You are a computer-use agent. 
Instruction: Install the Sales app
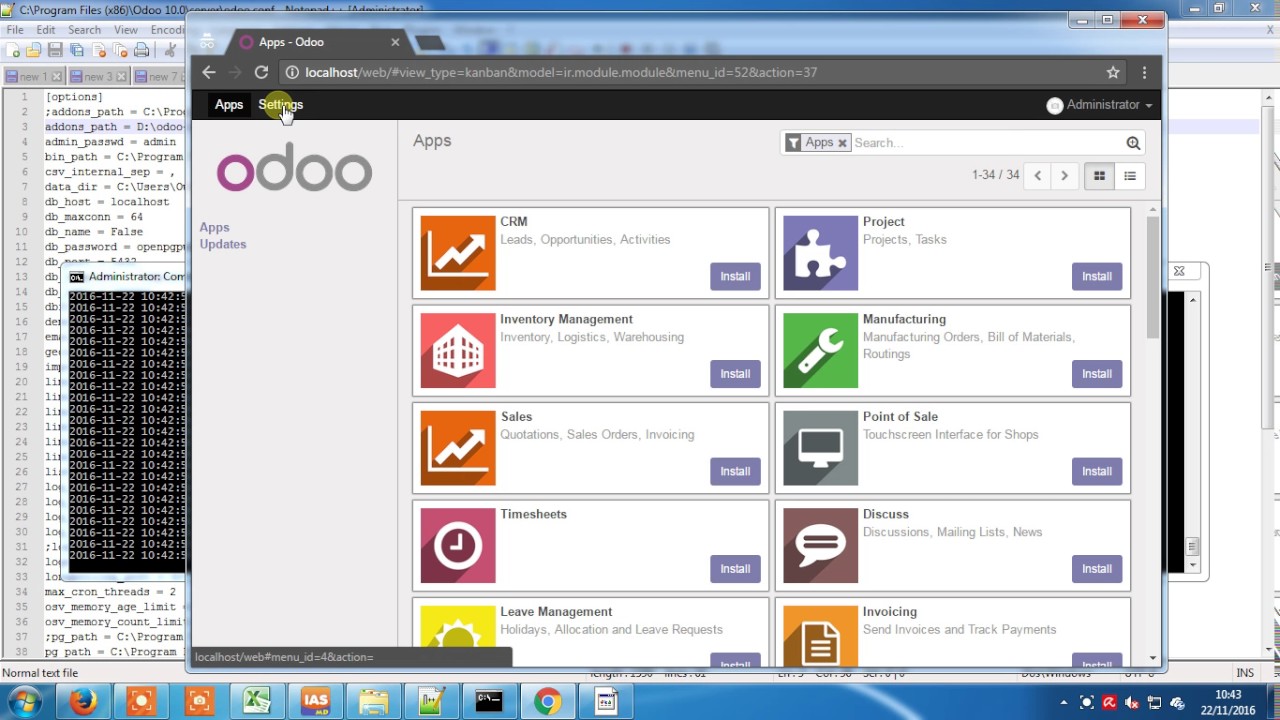(735, 471)
